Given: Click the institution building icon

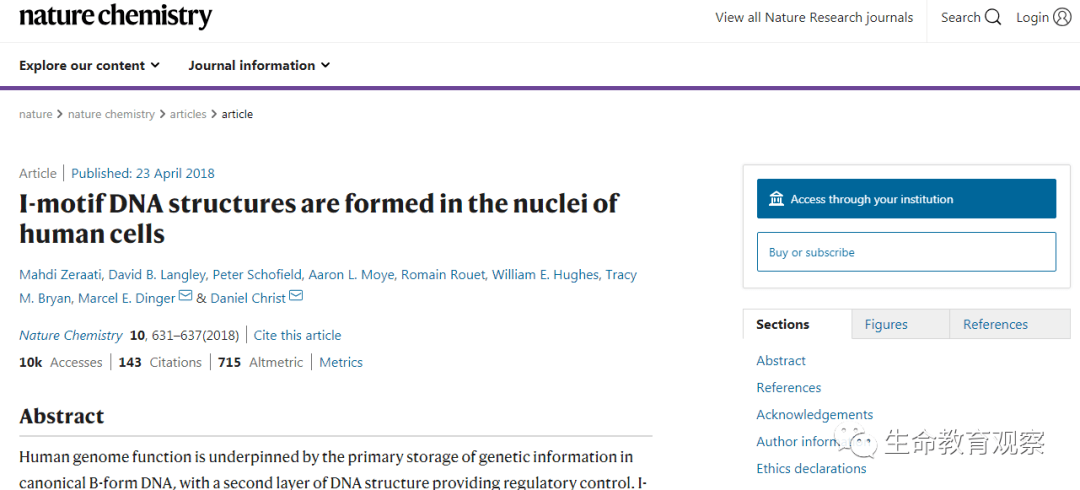Looking at the screenshot, I should click(776, 199).
